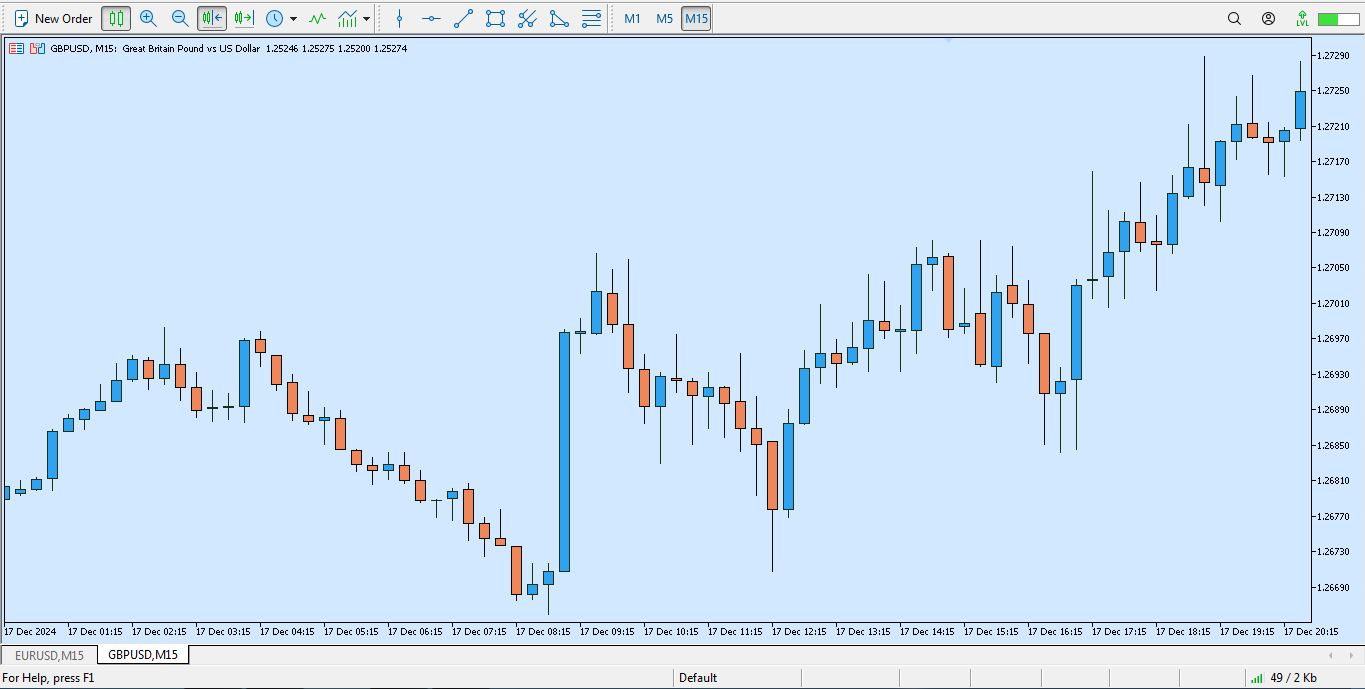
Task: Select the horizontal line drawing tool
Action: [x=431, y=18]
